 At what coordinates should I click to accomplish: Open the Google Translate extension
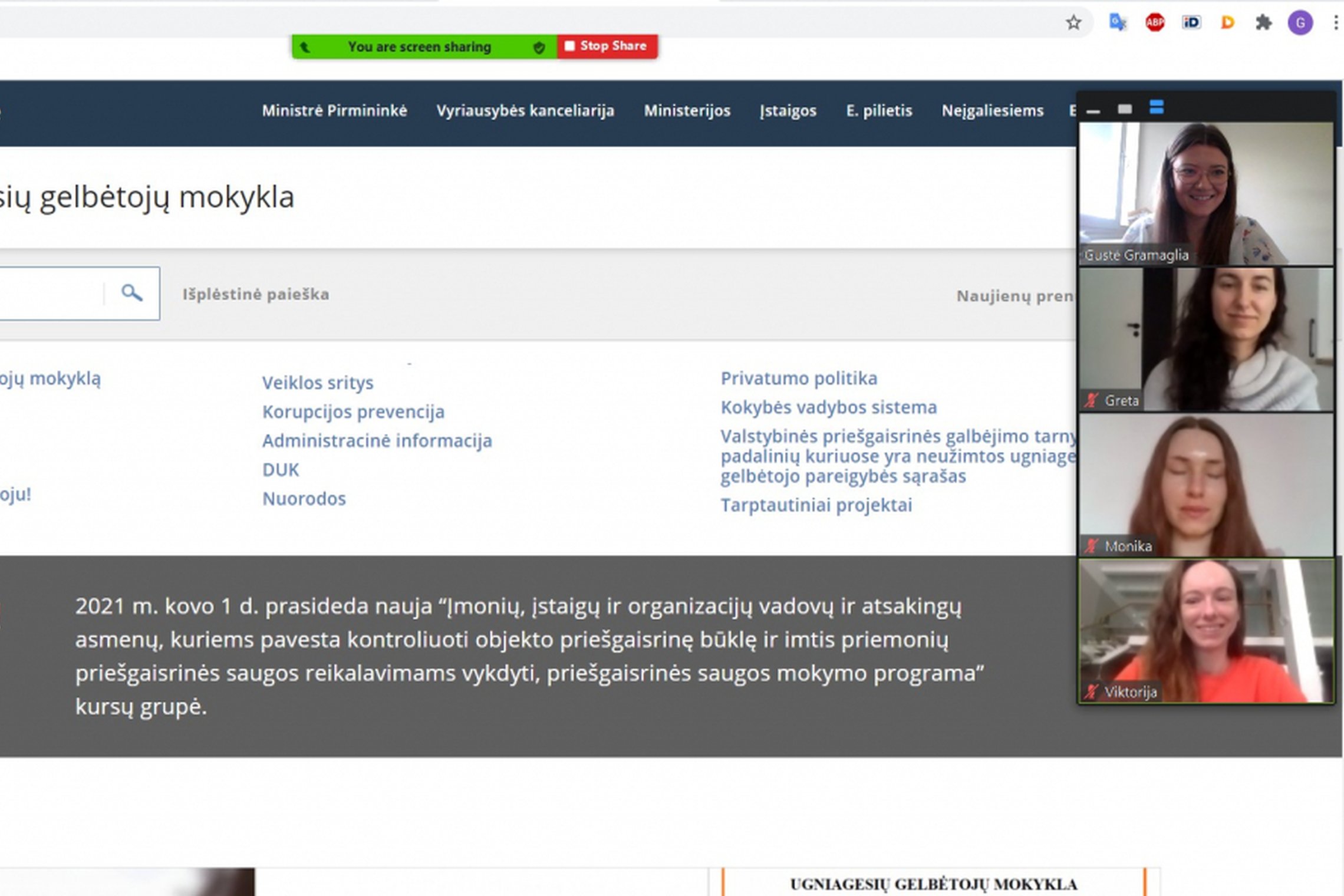pyautogui.click(x=1118, y=23)
